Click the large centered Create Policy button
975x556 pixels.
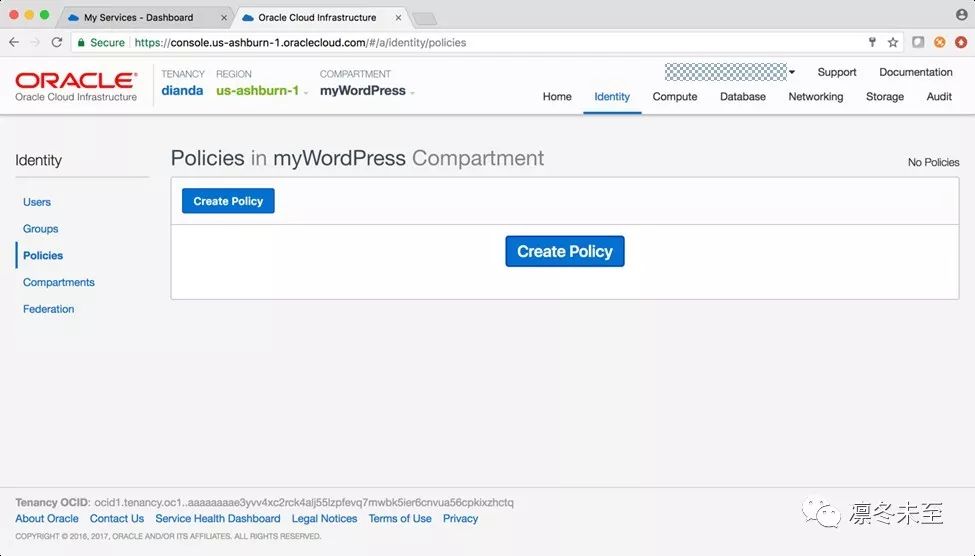[x=565, y=251]
